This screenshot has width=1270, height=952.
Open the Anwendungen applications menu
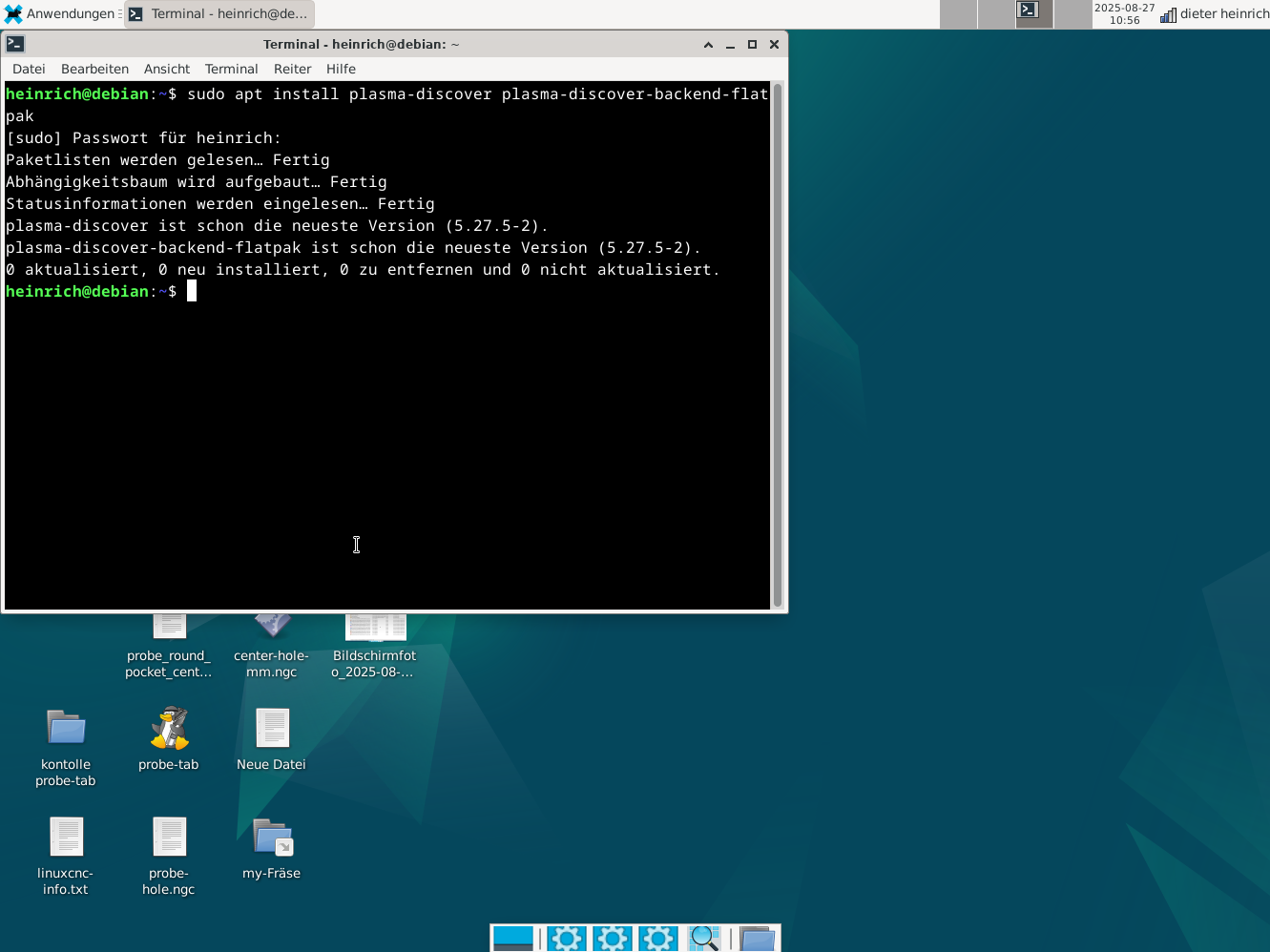[x=61, y=13]
